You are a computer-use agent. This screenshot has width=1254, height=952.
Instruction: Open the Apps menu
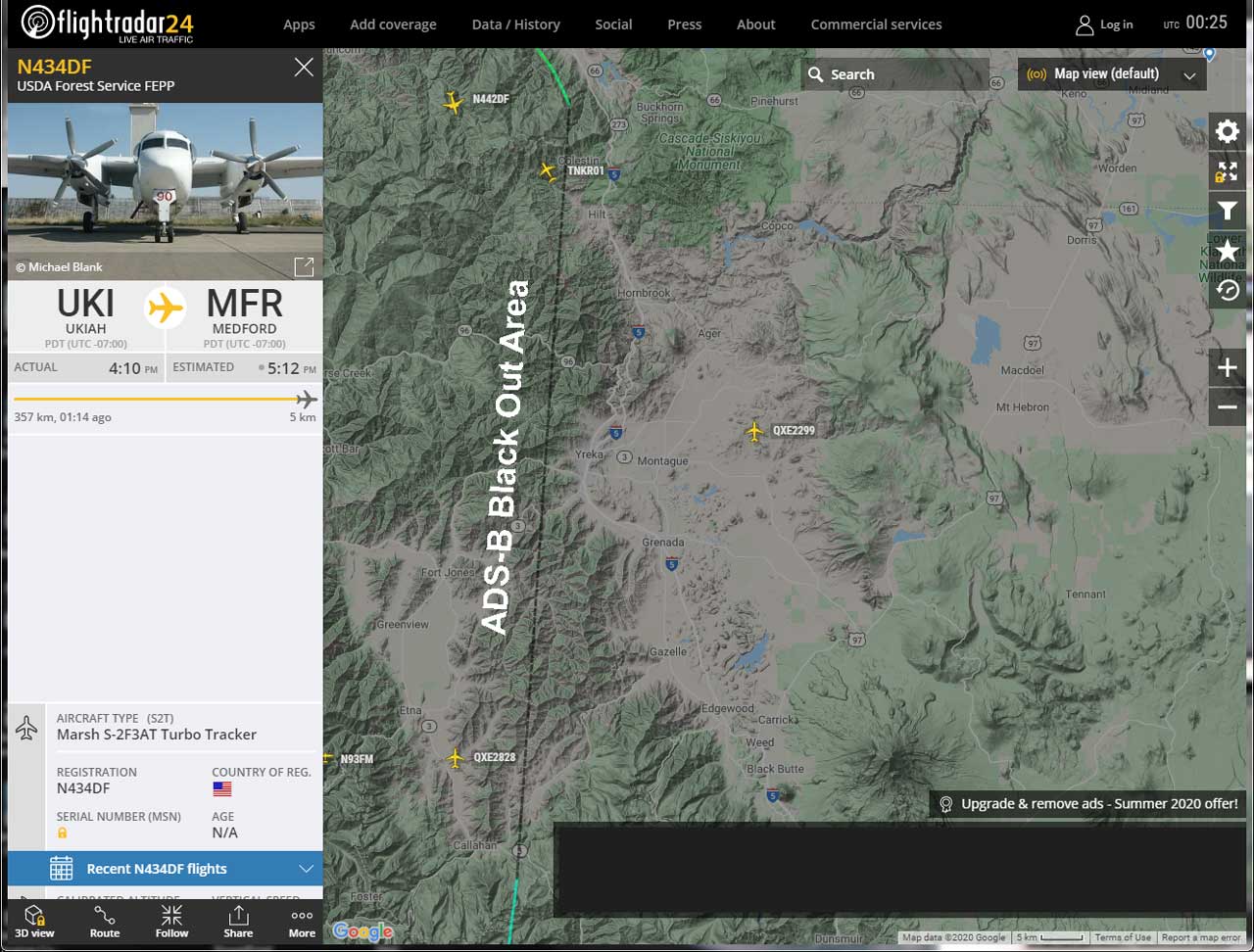299,24
